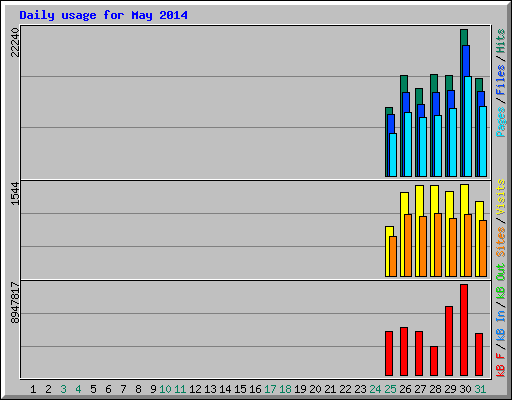Click the cyan pages bar for day 25
Image resolution: width=512 pixels, height=400 pixels.
tap(393, 155)
